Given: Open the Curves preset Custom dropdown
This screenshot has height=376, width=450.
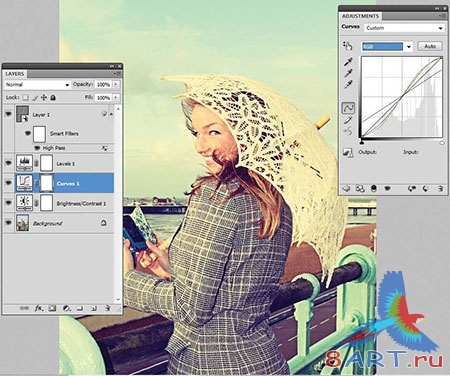Looking at the screenshot, I should point(404,28).
